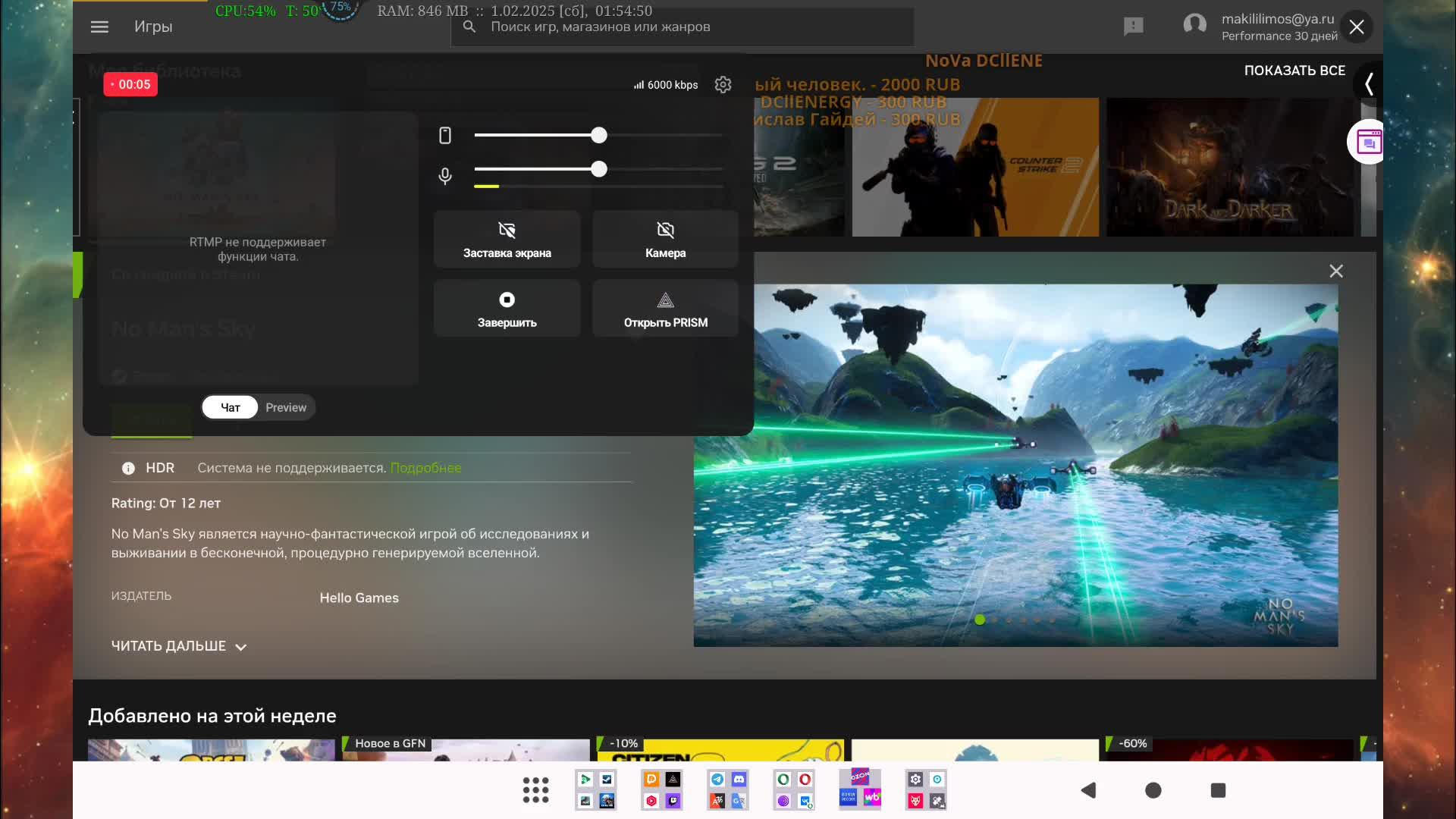Click the red 00:05 recording timer

click(130, 84)
